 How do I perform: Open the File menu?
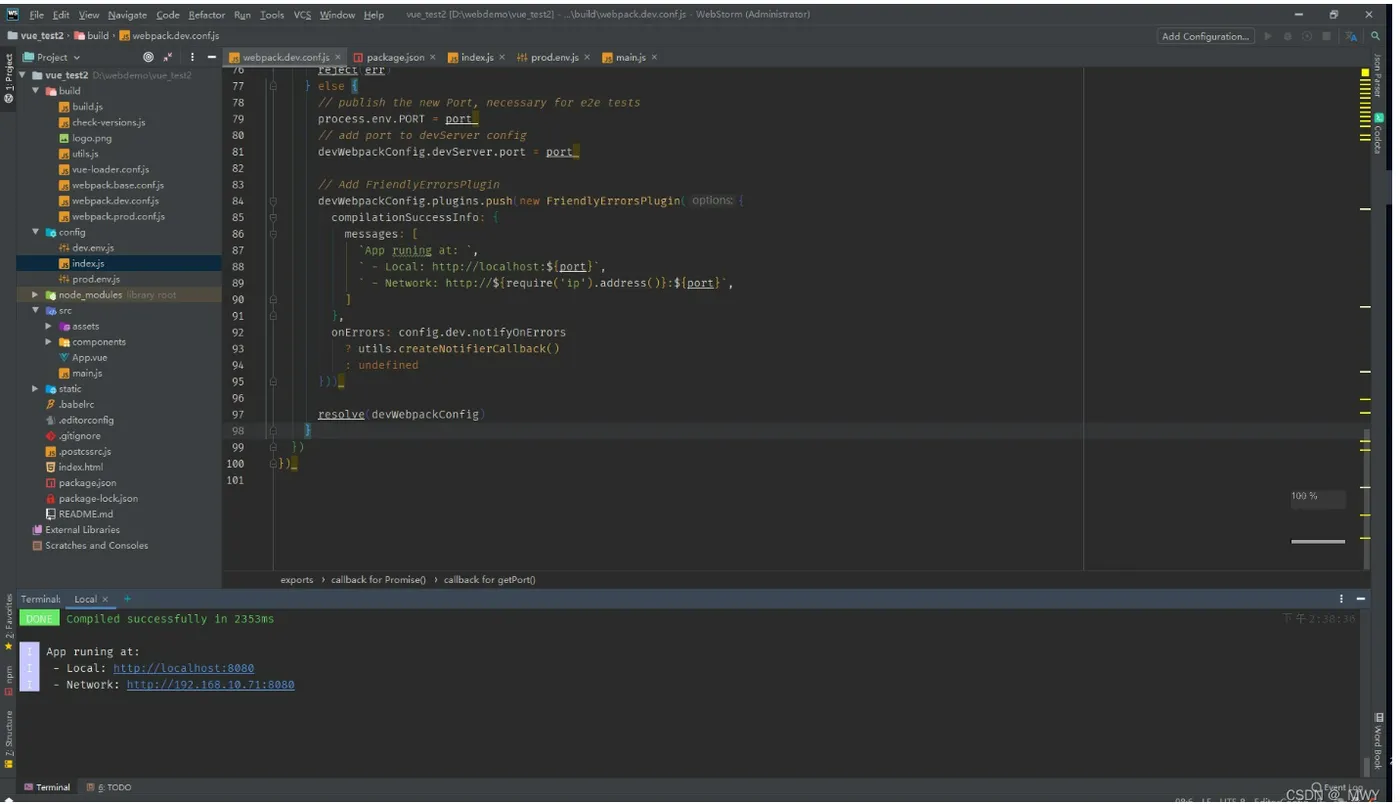tap(36, 15)
